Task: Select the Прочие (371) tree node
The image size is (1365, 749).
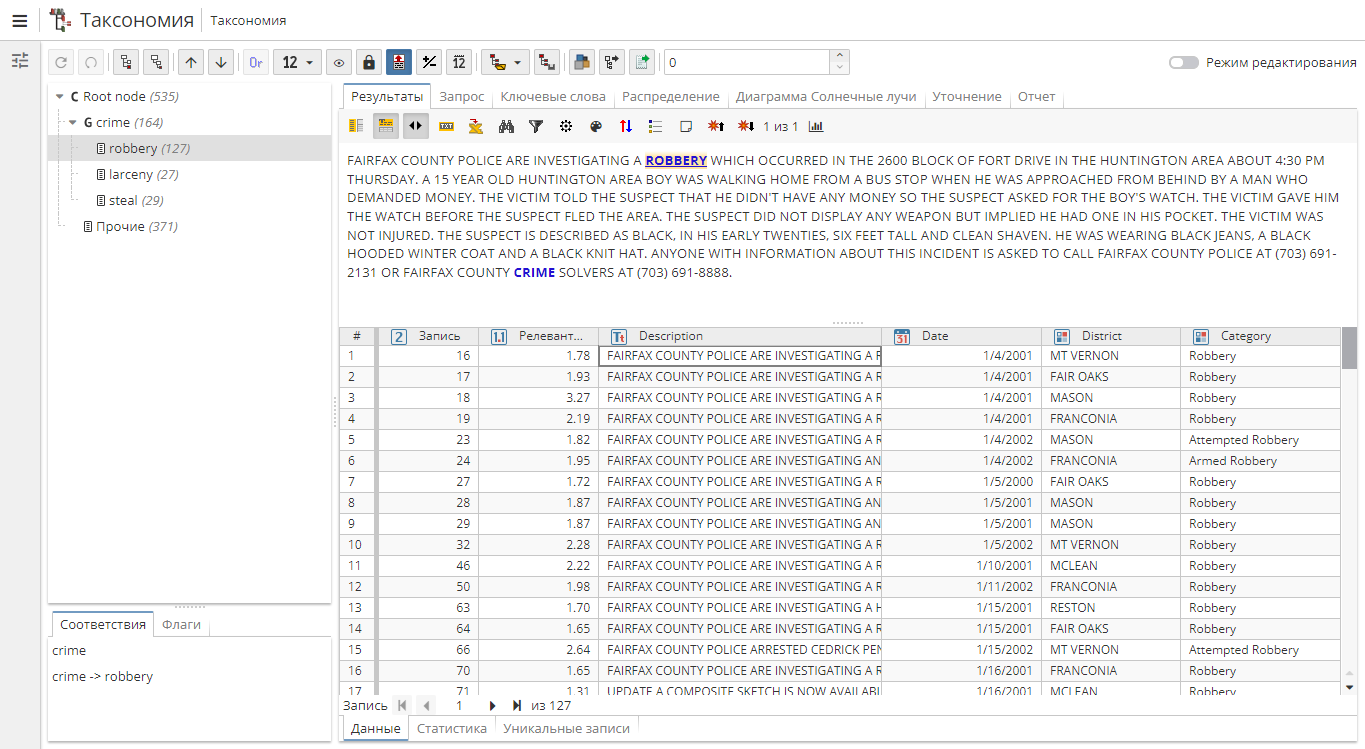Action: (130, 226)
